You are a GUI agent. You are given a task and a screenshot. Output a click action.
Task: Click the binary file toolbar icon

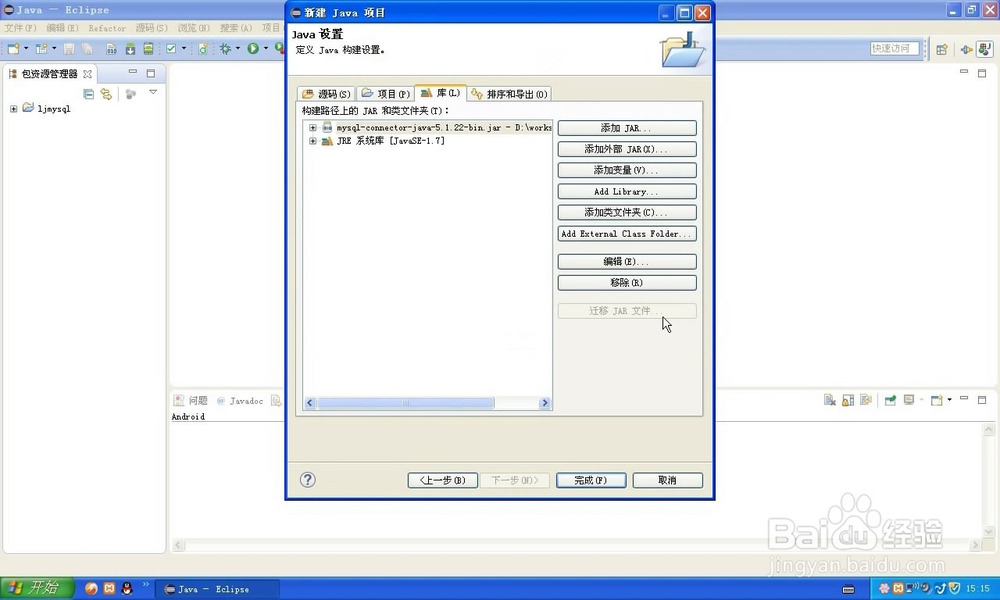click(x=111, y=48)
